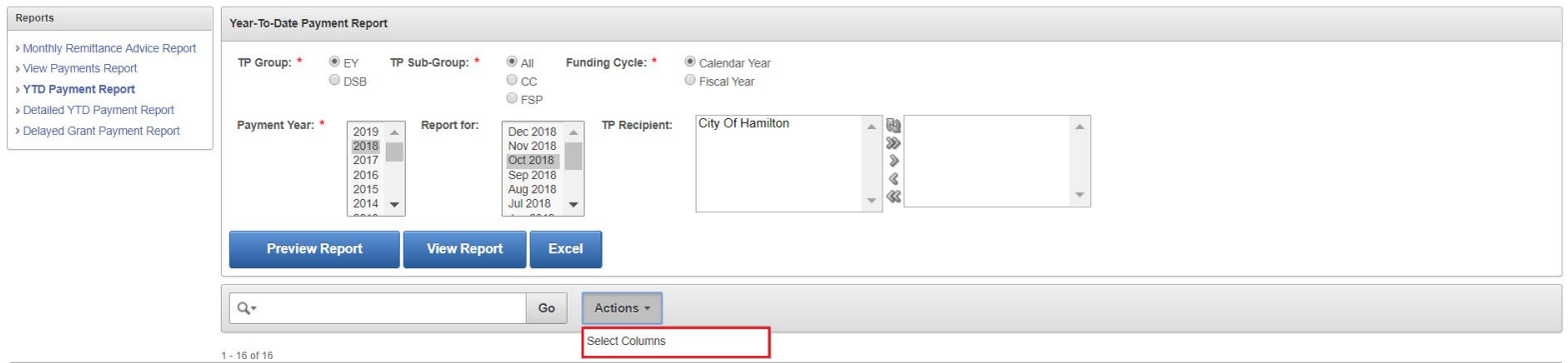Click the search magnifier icon in search bar

pos(246,308)
